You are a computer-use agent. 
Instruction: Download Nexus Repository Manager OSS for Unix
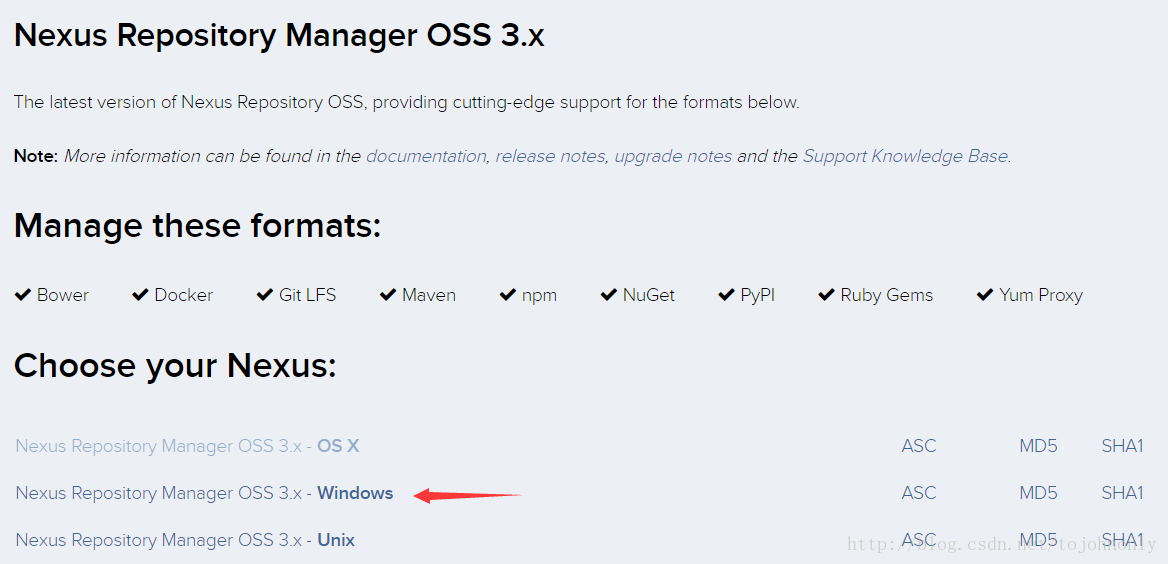pos(185,539)
